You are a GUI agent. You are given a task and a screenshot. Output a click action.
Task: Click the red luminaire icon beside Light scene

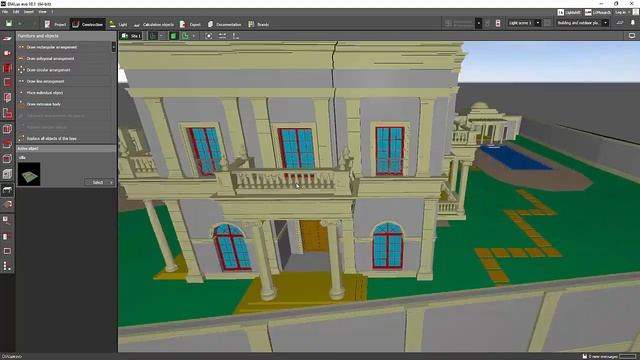[498, 23]
